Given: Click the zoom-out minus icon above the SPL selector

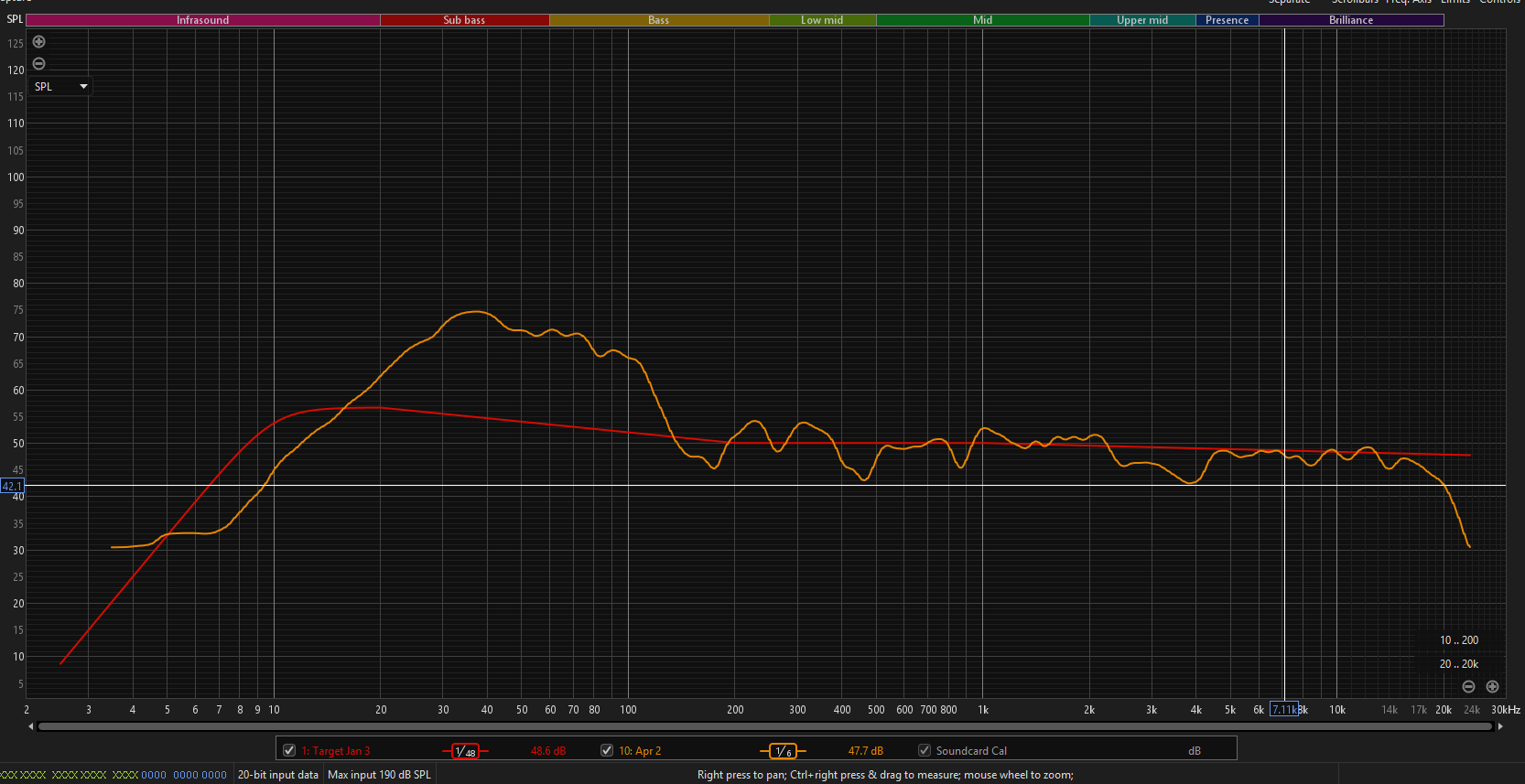Looking at the screenshot, I should pos(38,63).
